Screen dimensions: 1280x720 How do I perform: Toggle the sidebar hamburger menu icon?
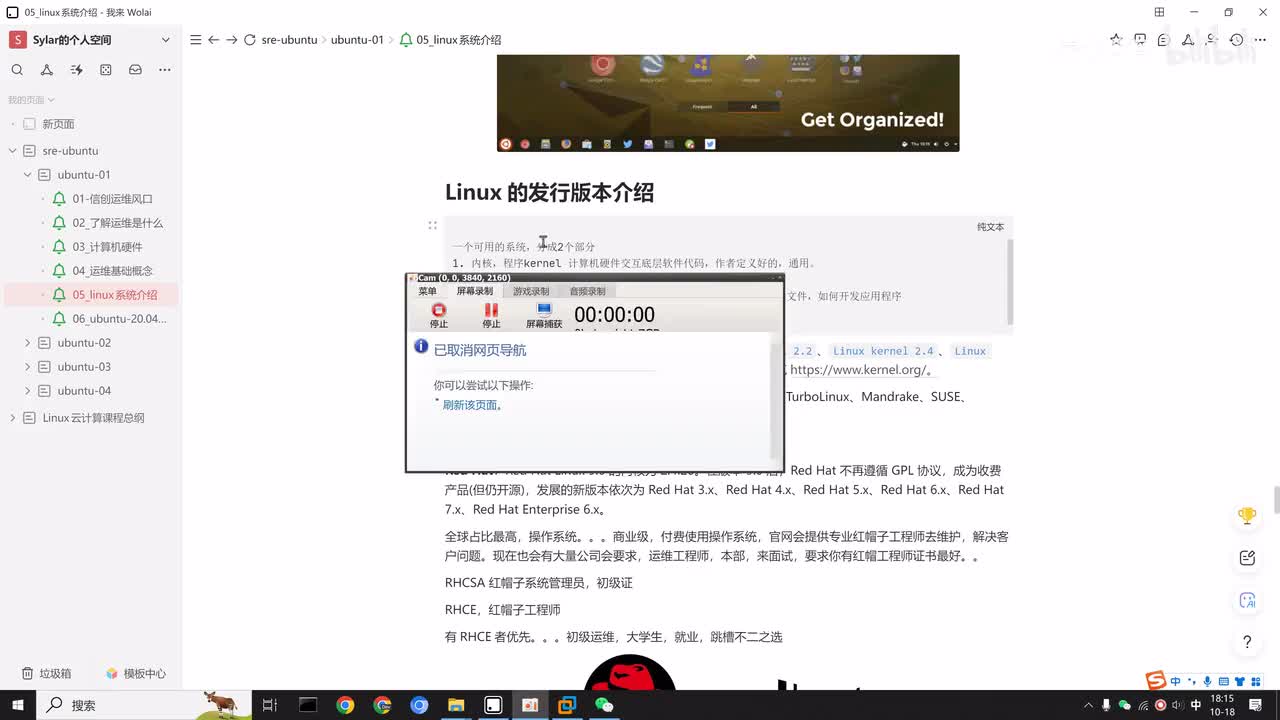pyautogui.click(x=196, y=40)
